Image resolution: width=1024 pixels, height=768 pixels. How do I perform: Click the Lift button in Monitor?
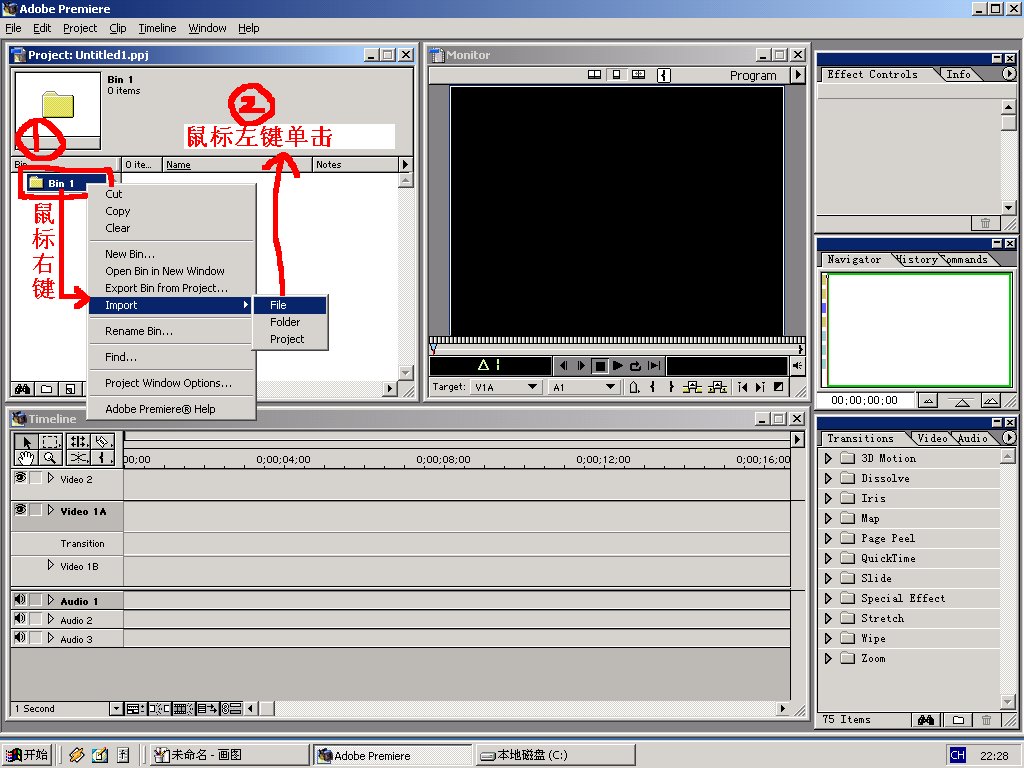click(x=692, y=387)
